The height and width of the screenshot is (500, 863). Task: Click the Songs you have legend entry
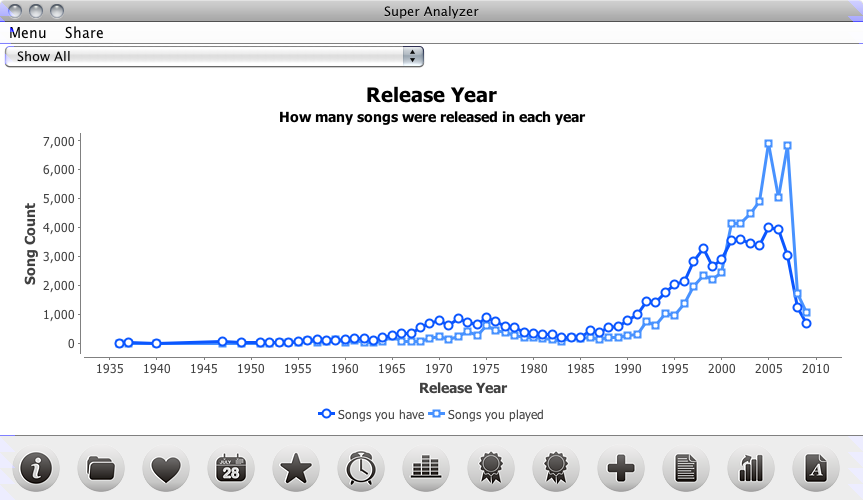coord(372,414)
